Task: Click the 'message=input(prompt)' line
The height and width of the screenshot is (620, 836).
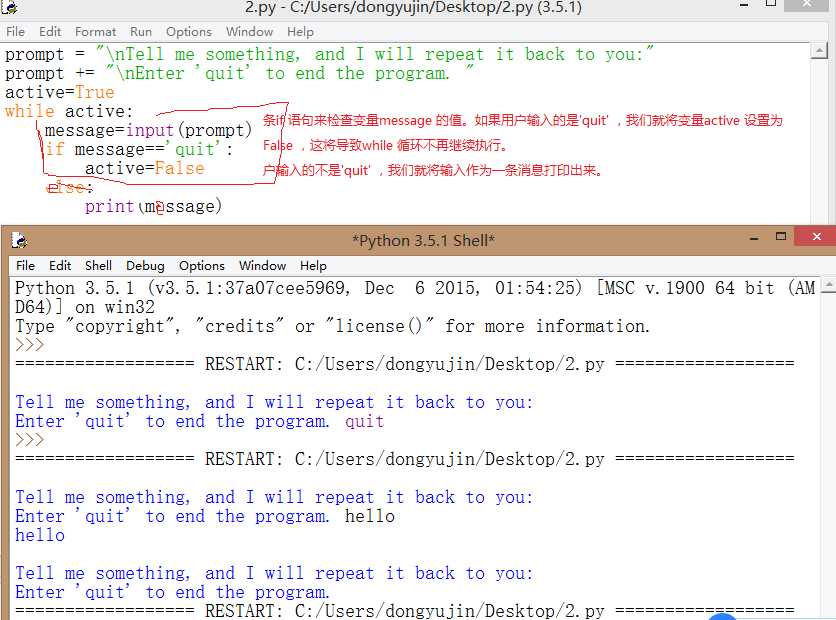Action: [x=148, y=130]
